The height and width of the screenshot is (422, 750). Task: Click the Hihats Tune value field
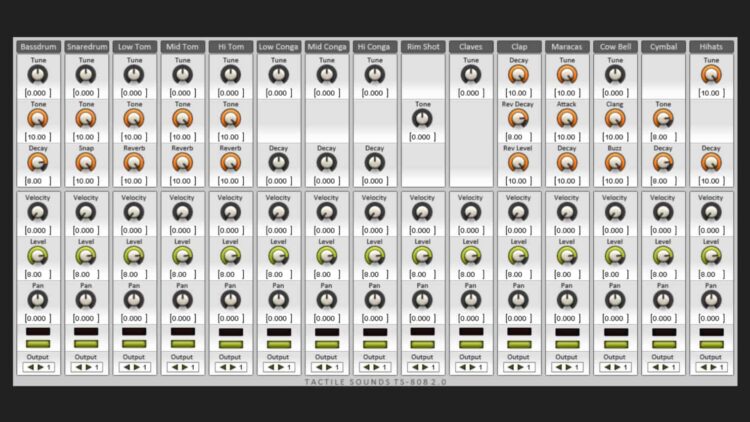pyautogui.click(x=711, y=93)
